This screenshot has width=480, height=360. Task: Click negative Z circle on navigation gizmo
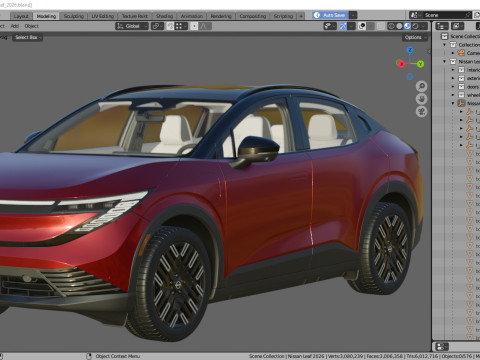point(410,77)
